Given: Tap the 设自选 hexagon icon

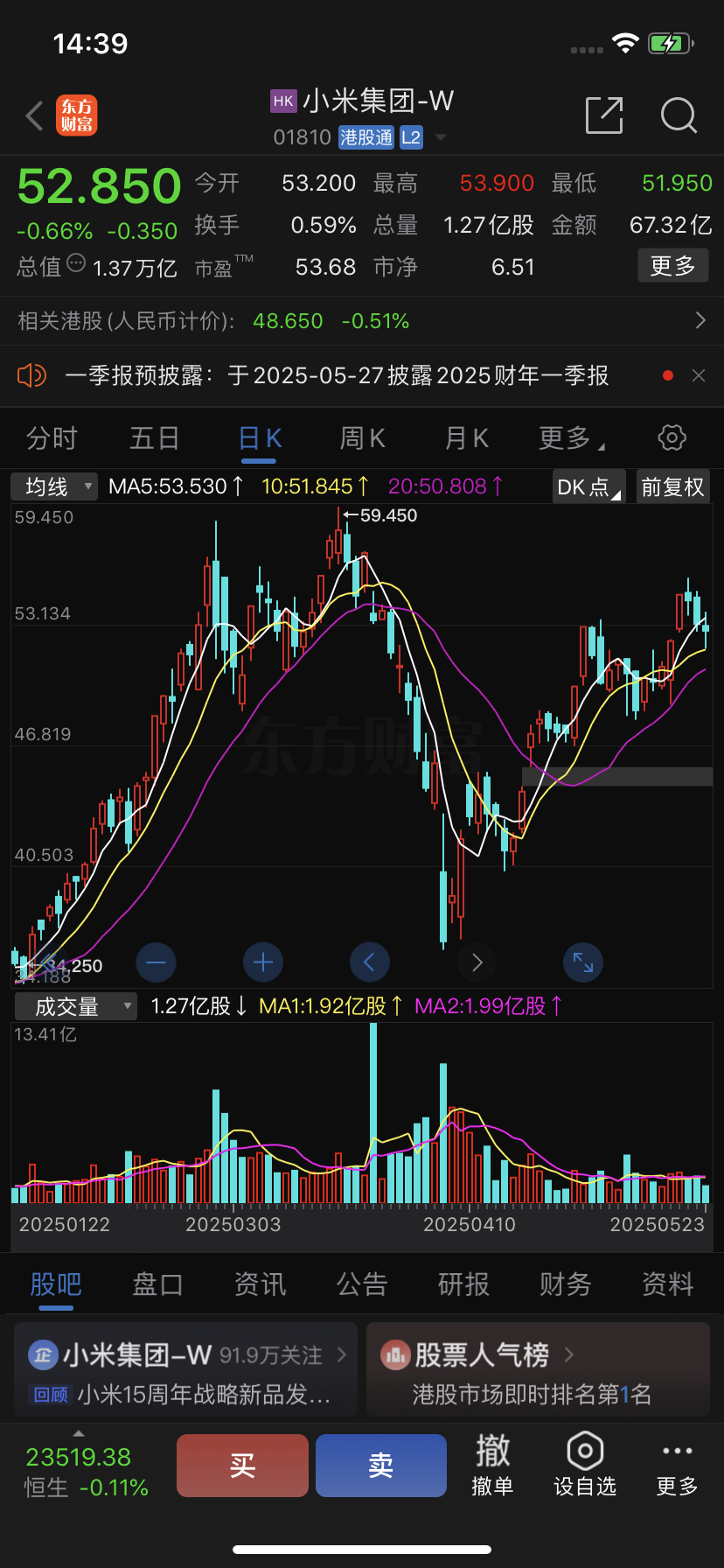Looking at the screenshot, I should pos(585,1452).
